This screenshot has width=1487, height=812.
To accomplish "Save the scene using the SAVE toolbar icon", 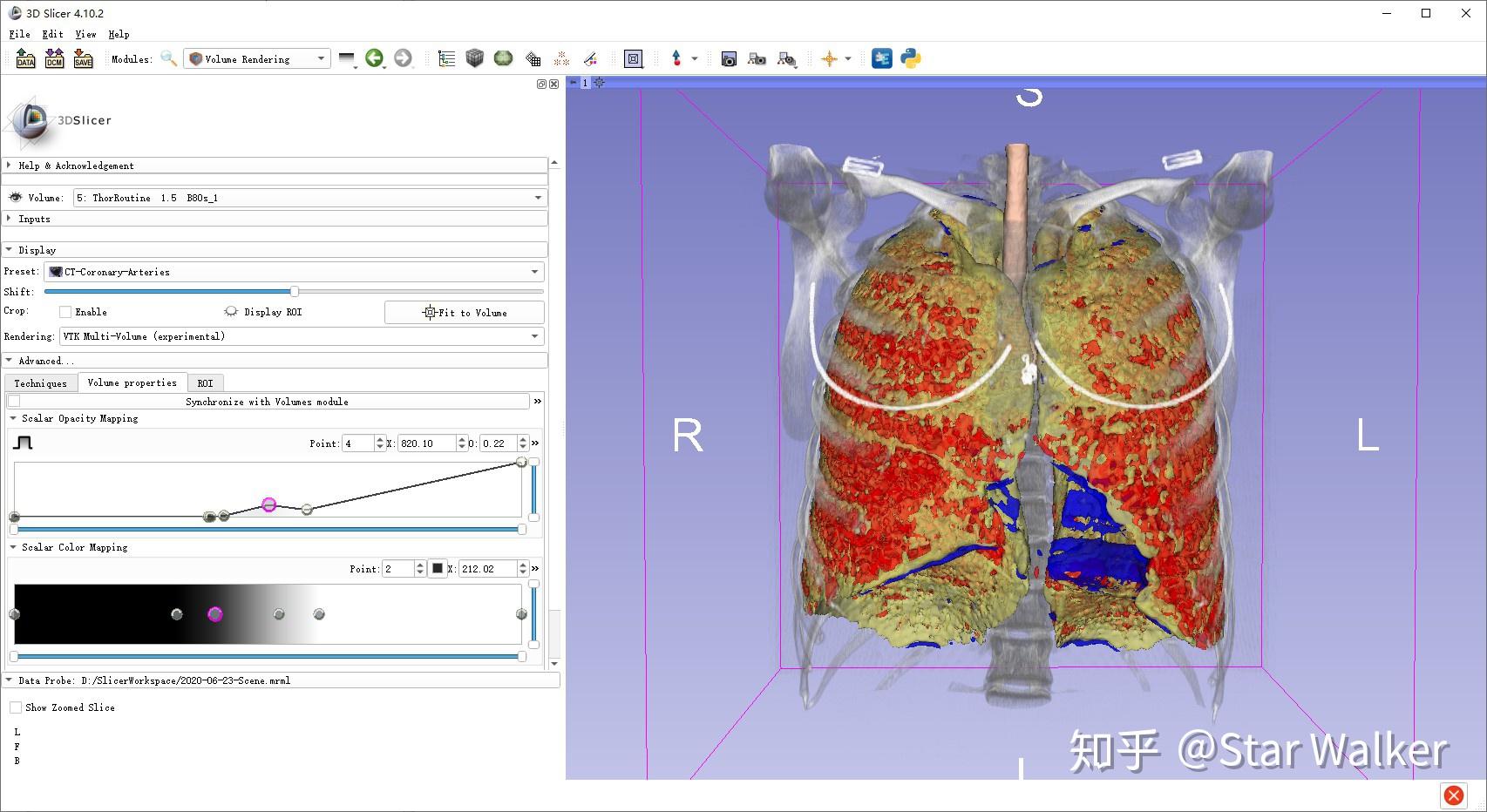I will tap(83, 58).
